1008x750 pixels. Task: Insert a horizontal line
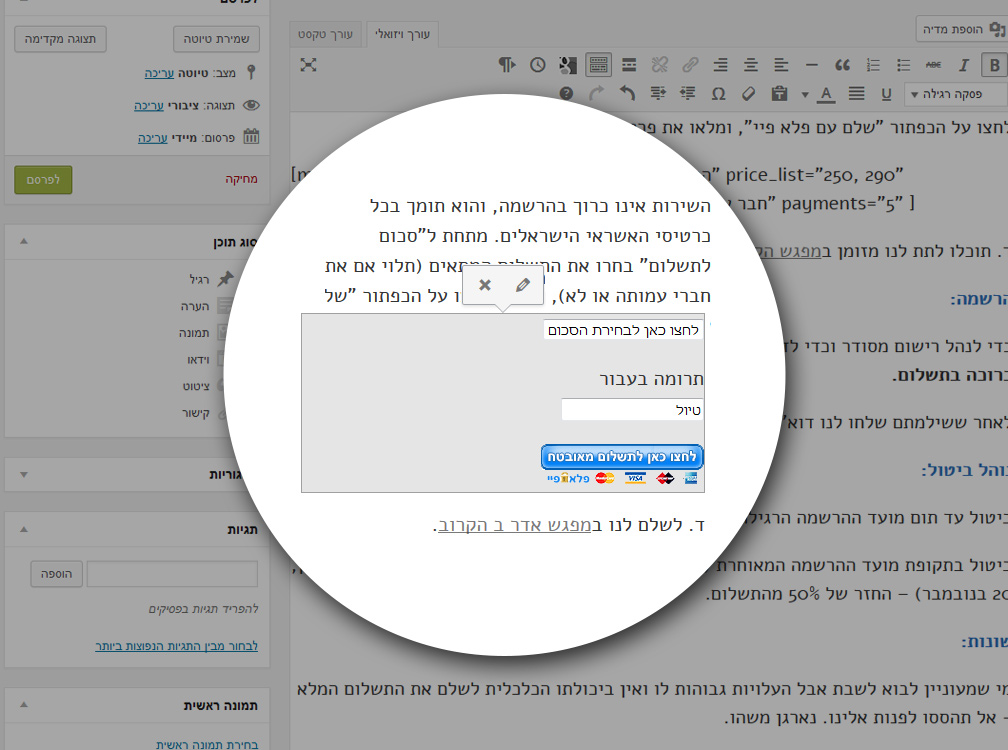pyautogui.click(x=811, y=65)
